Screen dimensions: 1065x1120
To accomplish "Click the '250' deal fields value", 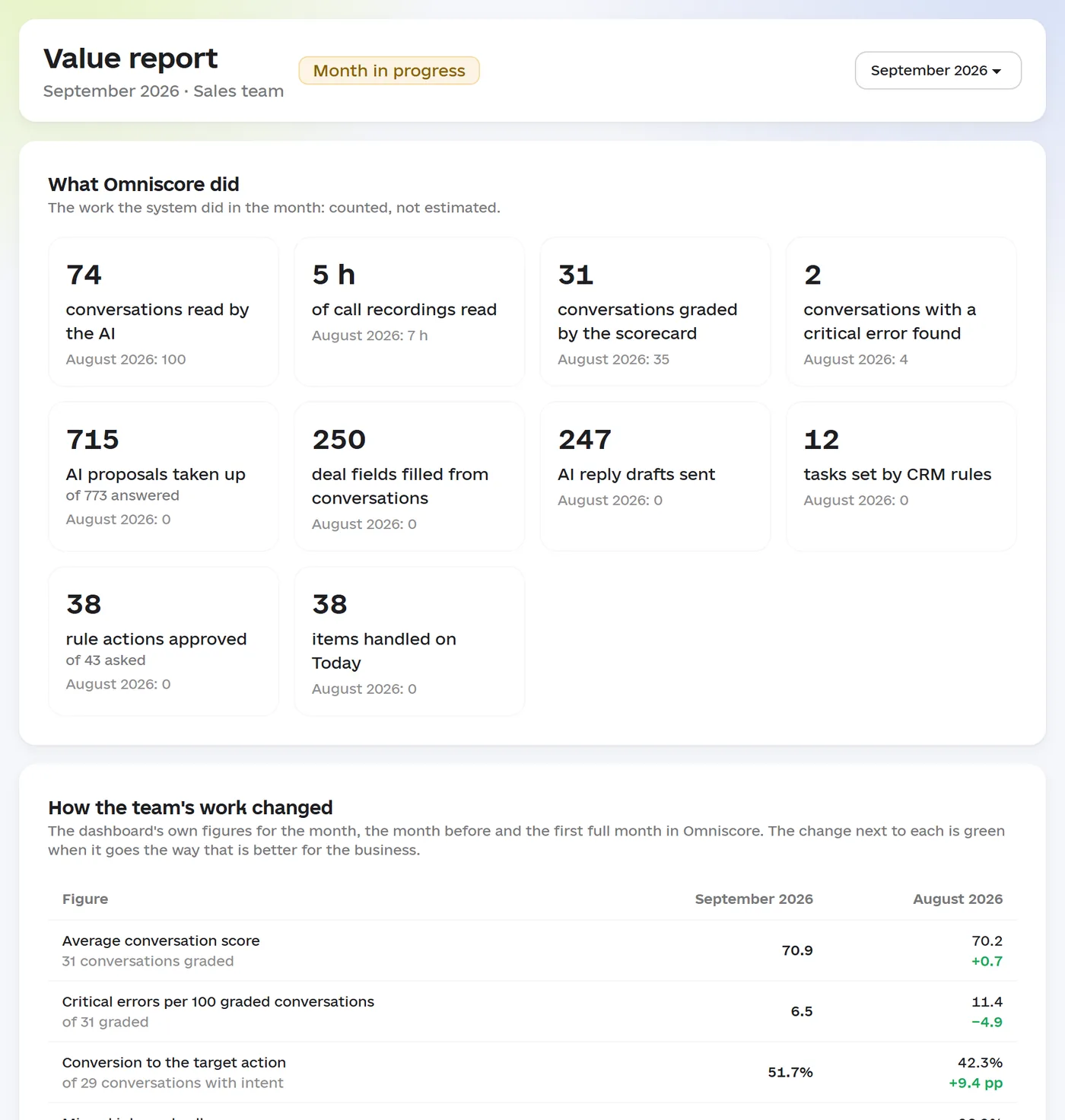I will click(x=339, y=440).
